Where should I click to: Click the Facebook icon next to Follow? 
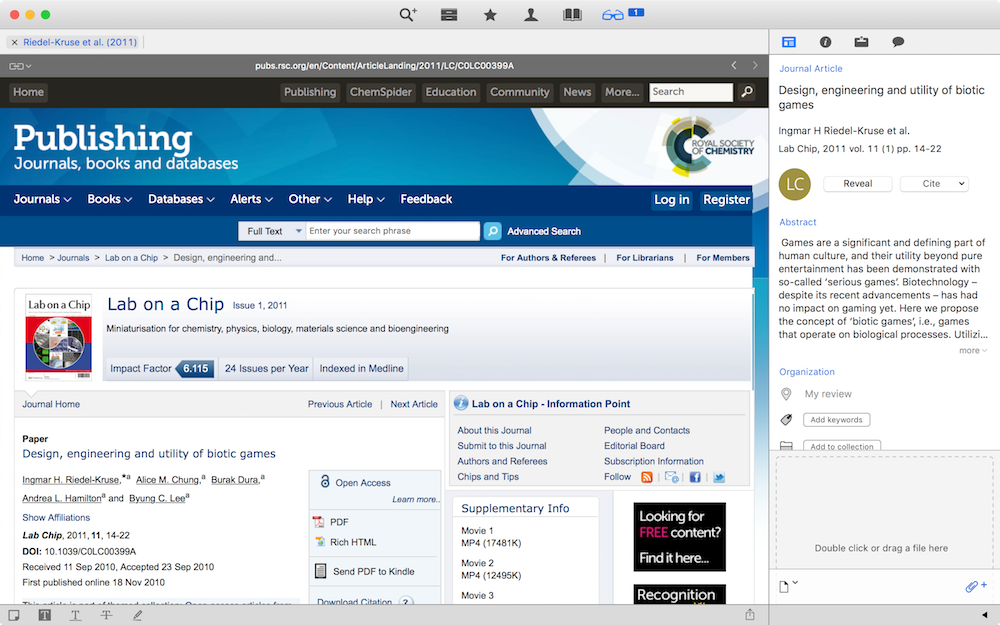[x=695, y=477]
